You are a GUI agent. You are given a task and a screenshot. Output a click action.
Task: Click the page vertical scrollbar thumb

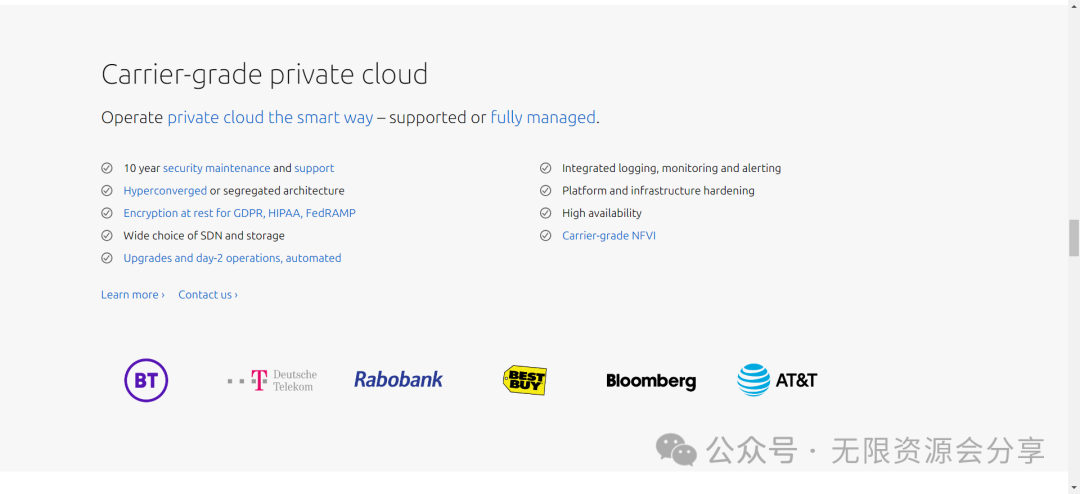[x=1073, y=238]
